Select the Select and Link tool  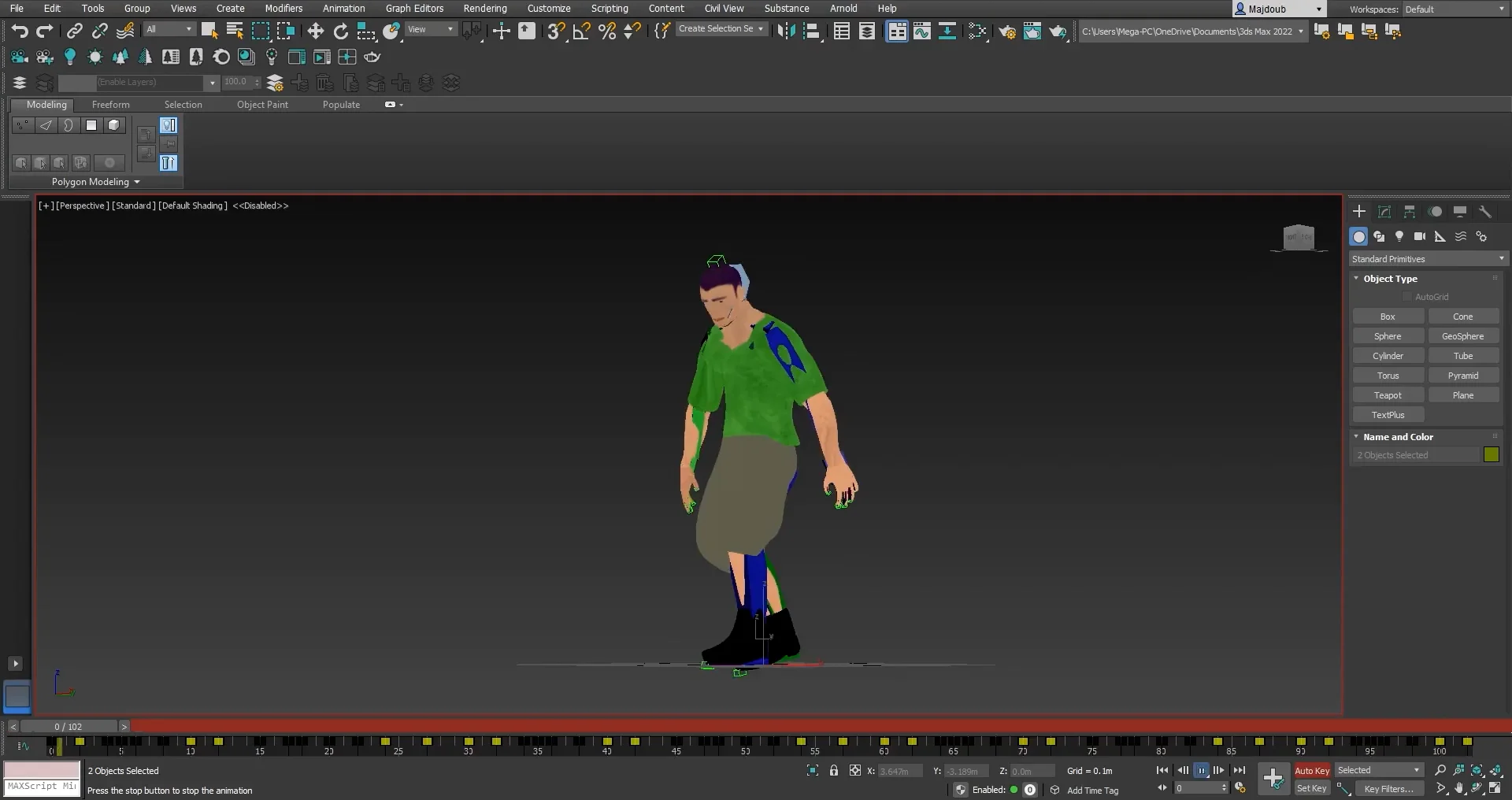[x=75, y=31]
